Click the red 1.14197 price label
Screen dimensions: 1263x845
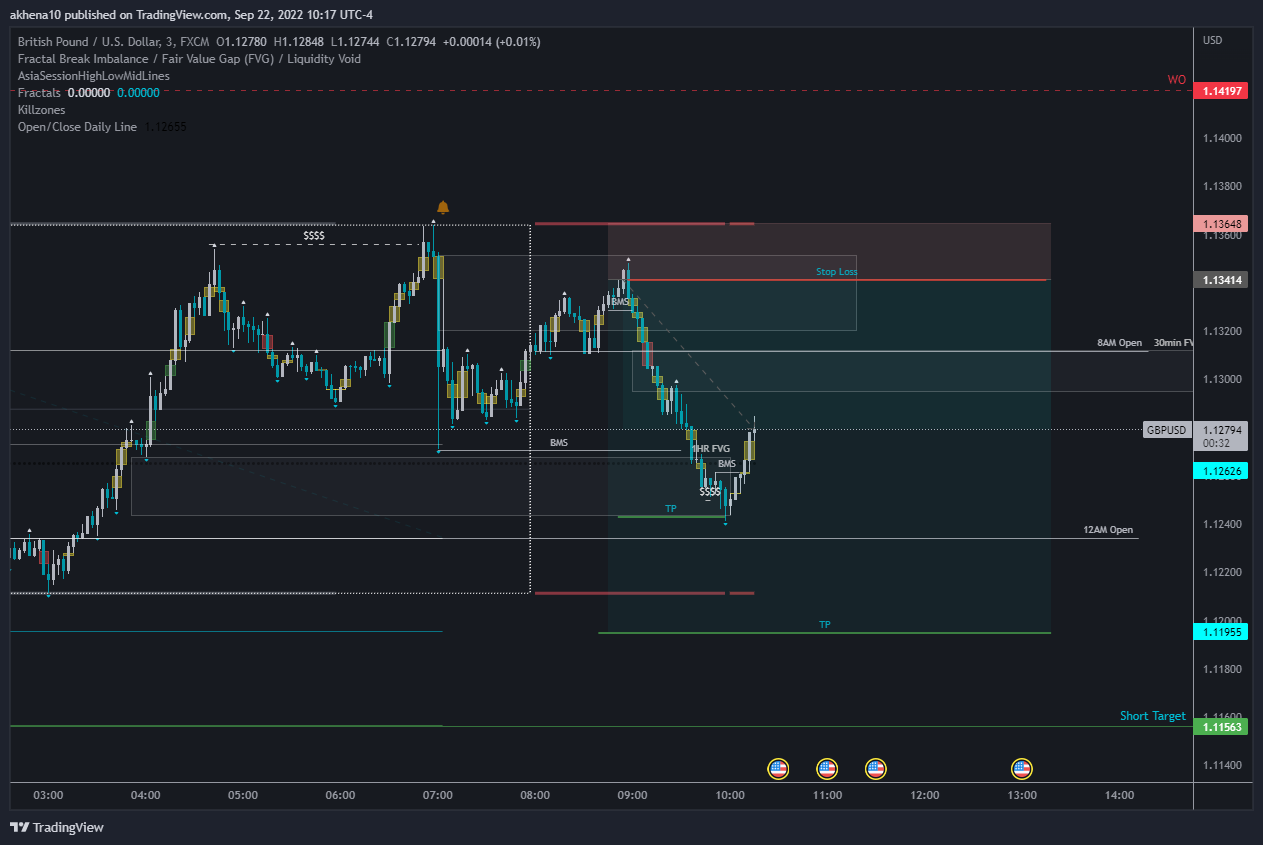(1223, 91)
